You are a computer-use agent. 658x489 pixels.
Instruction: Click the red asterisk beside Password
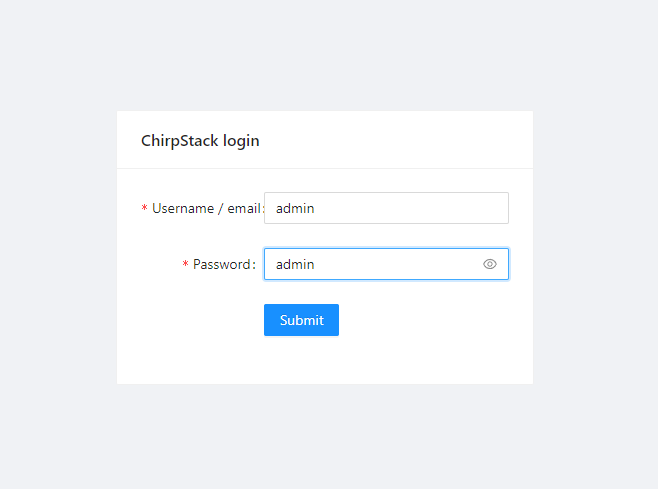(x=185, y=265)
